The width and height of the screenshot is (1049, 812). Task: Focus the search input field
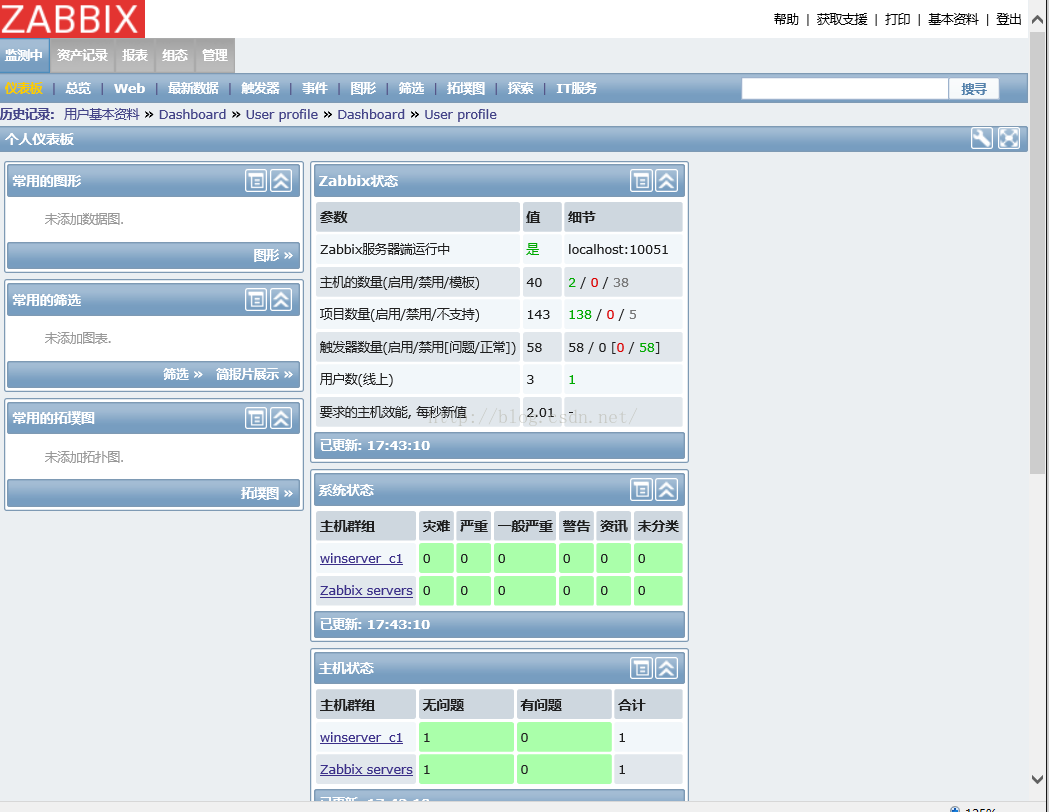[x=845, y=88]
